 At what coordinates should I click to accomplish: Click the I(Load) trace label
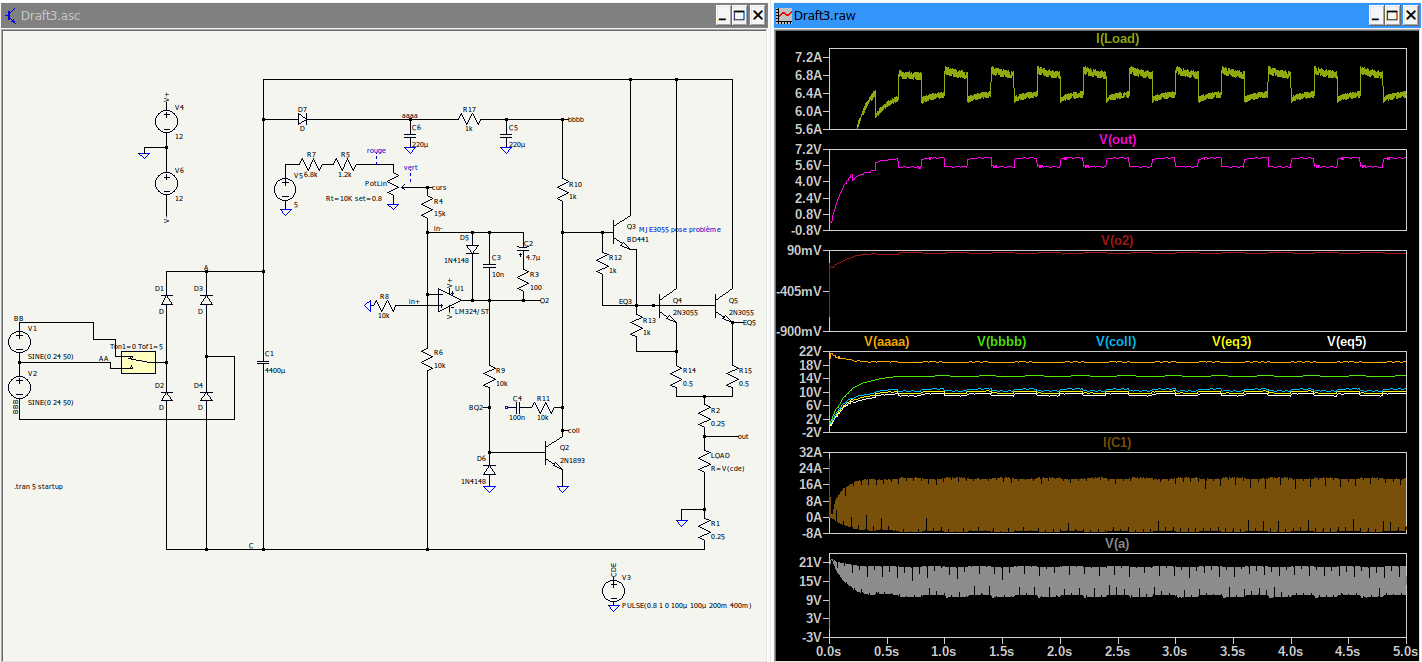1117,39
